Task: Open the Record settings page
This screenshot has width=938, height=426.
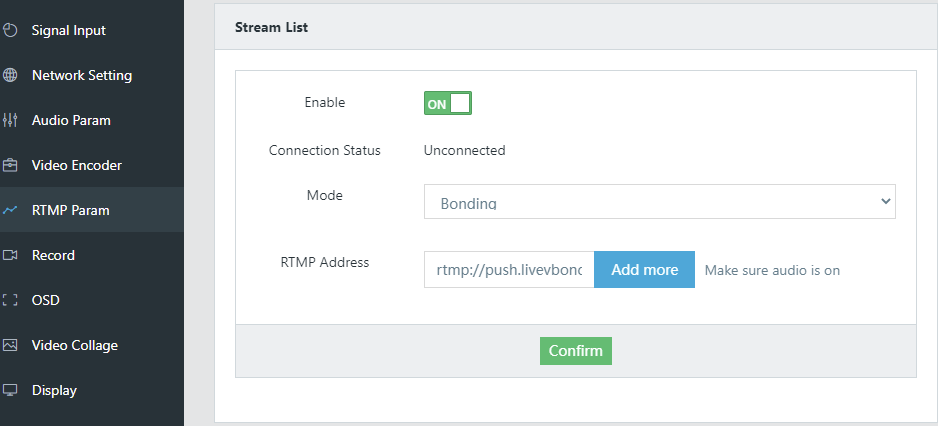Action: tap(53, 255)
